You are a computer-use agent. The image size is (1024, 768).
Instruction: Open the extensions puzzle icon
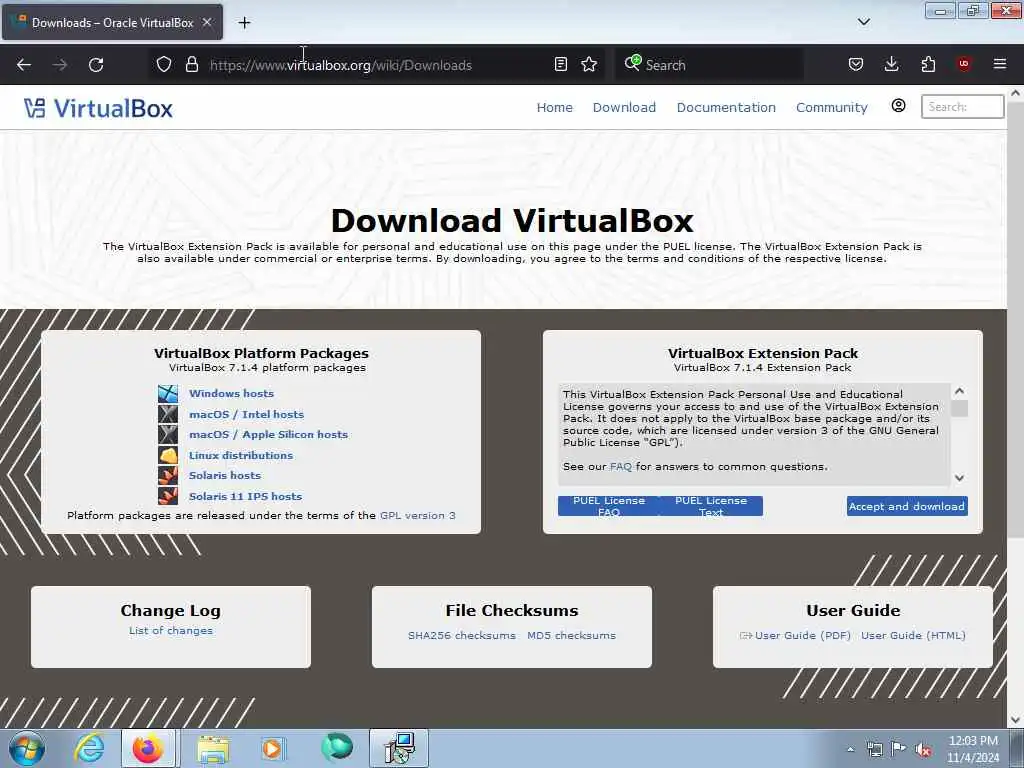pyautogui.click(x=928, y=64)
